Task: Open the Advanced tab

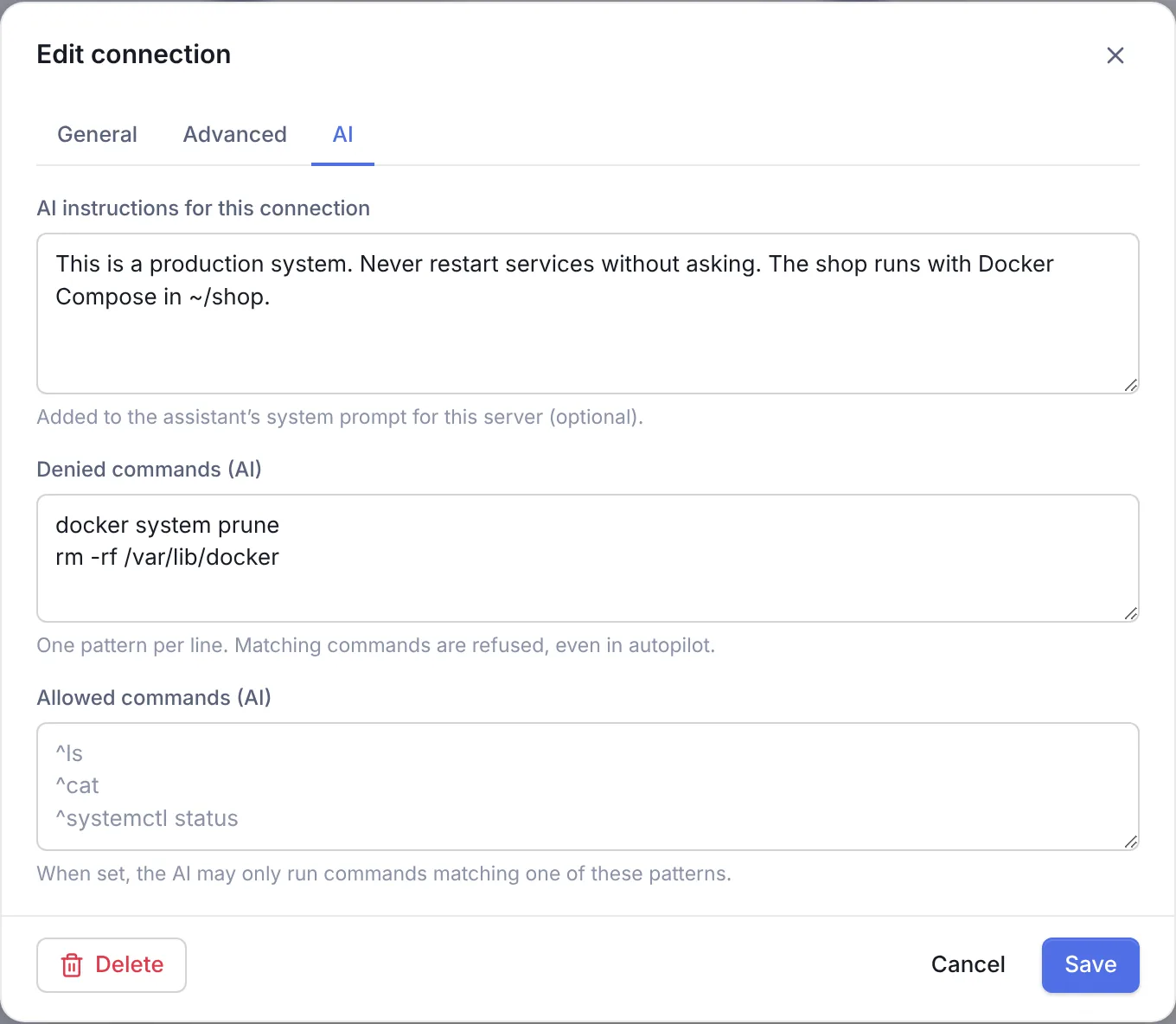Action: 234,134
